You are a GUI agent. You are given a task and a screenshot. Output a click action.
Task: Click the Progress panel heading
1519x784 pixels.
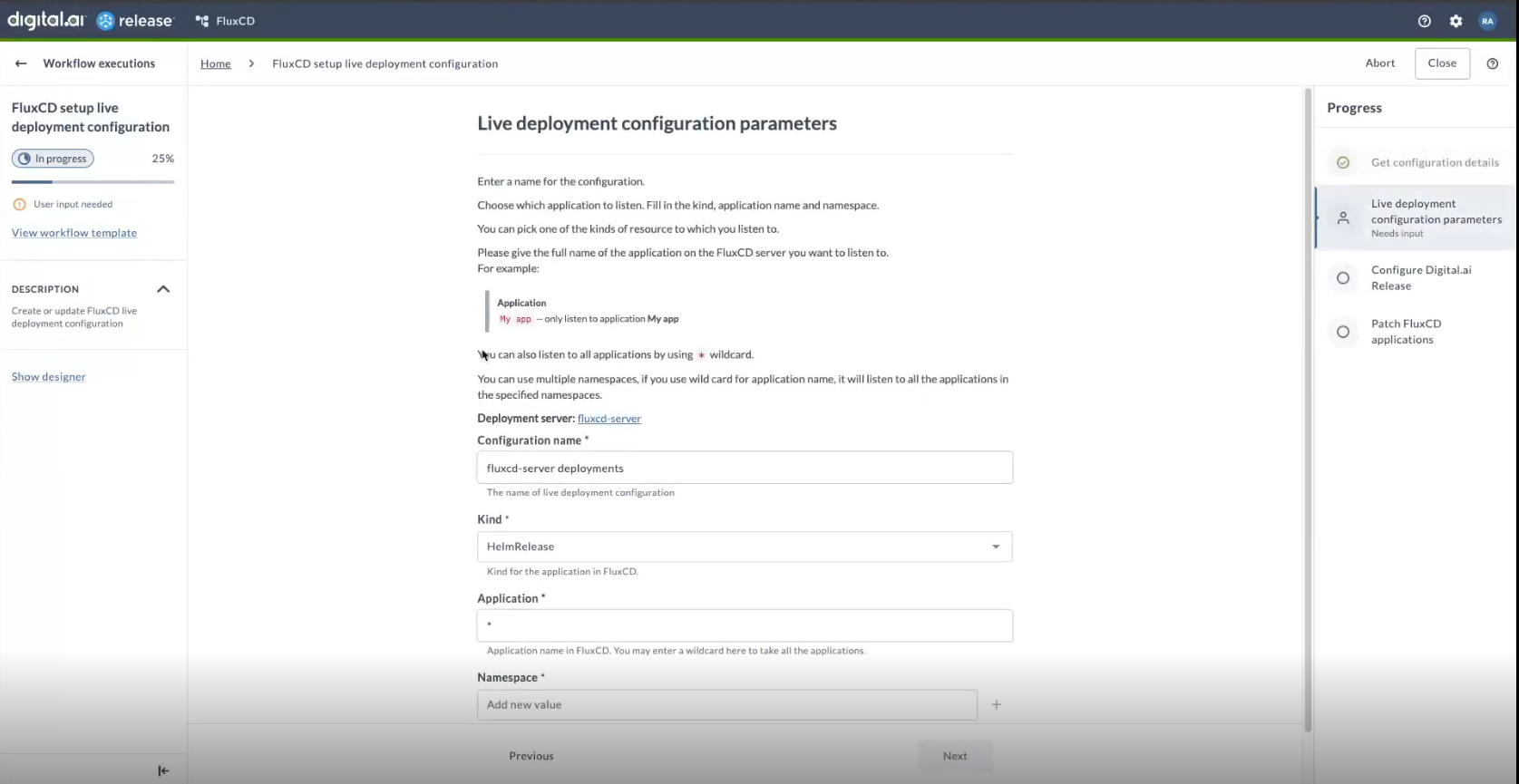pos(1354,108)
